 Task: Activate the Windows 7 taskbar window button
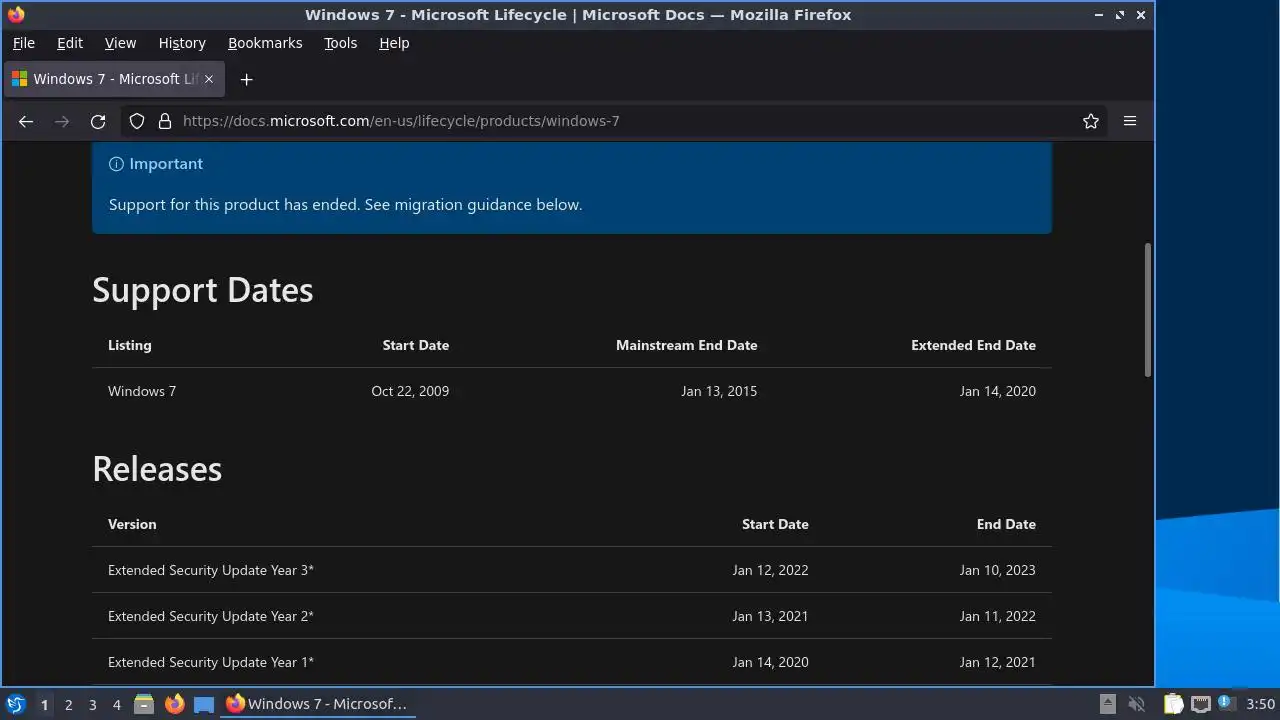point(316,704)
